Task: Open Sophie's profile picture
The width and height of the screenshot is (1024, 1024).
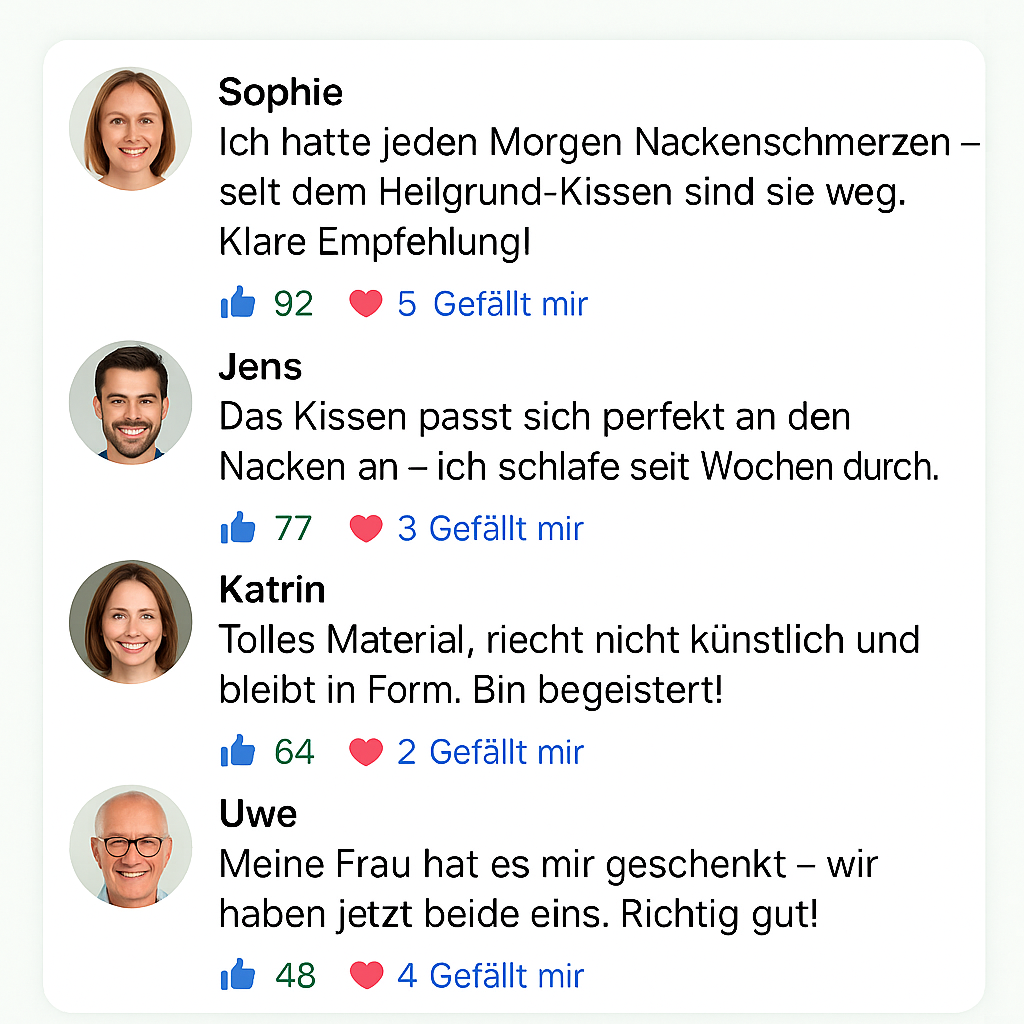Action: (130, 129)
